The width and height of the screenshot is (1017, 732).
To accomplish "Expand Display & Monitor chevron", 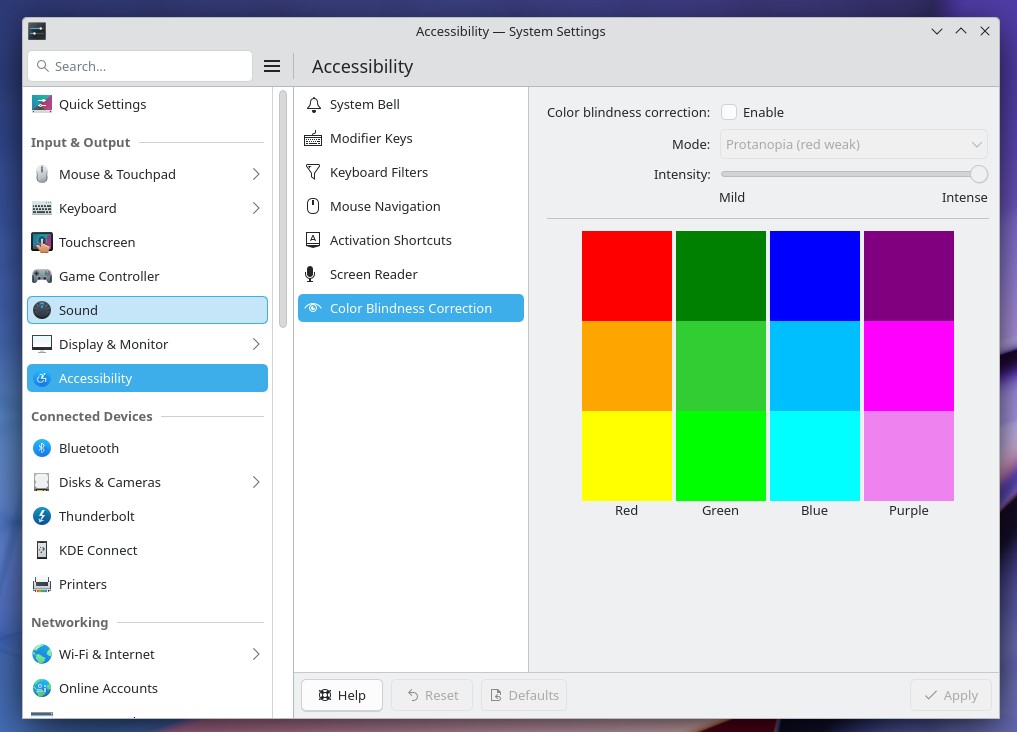I will coord(256,344).
